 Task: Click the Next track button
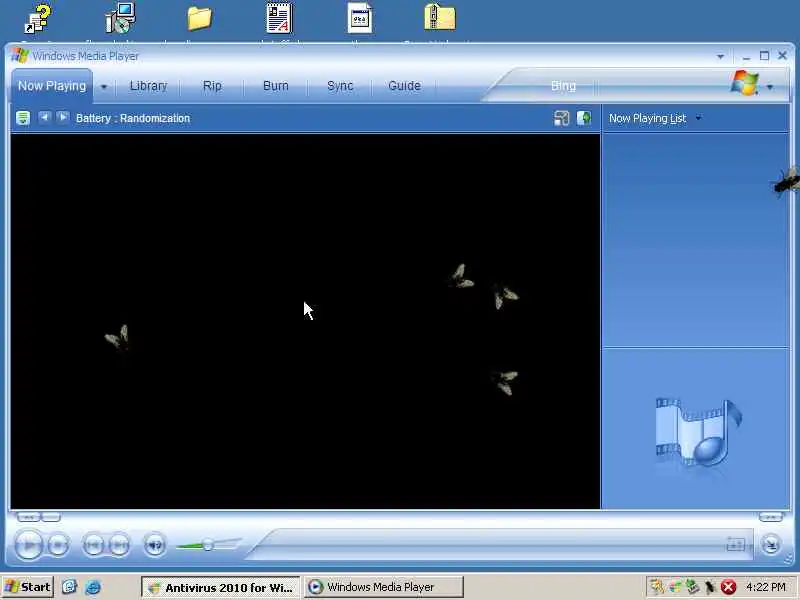click(x=119, y=545)
